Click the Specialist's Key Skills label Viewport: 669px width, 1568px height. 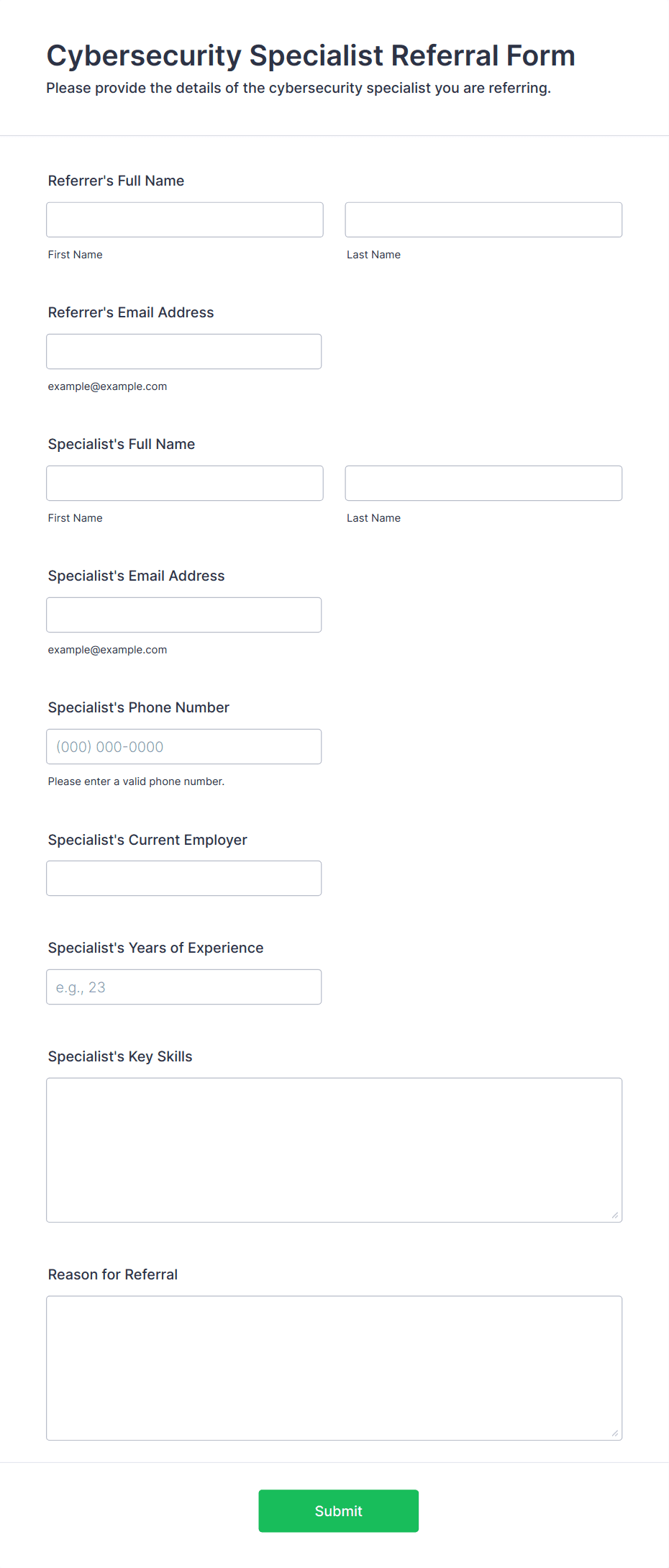click(x=120, y=1056)
